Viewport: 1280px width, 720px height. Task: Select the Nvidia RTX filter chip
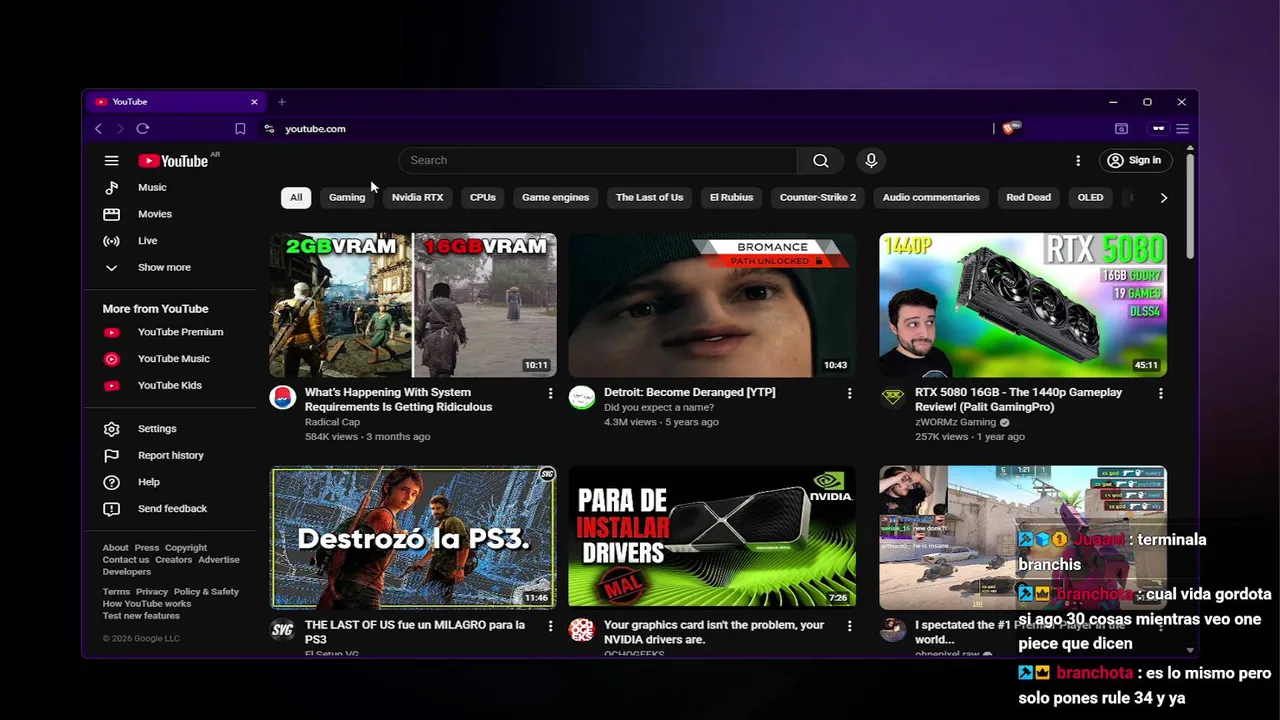tap(417, 197)
